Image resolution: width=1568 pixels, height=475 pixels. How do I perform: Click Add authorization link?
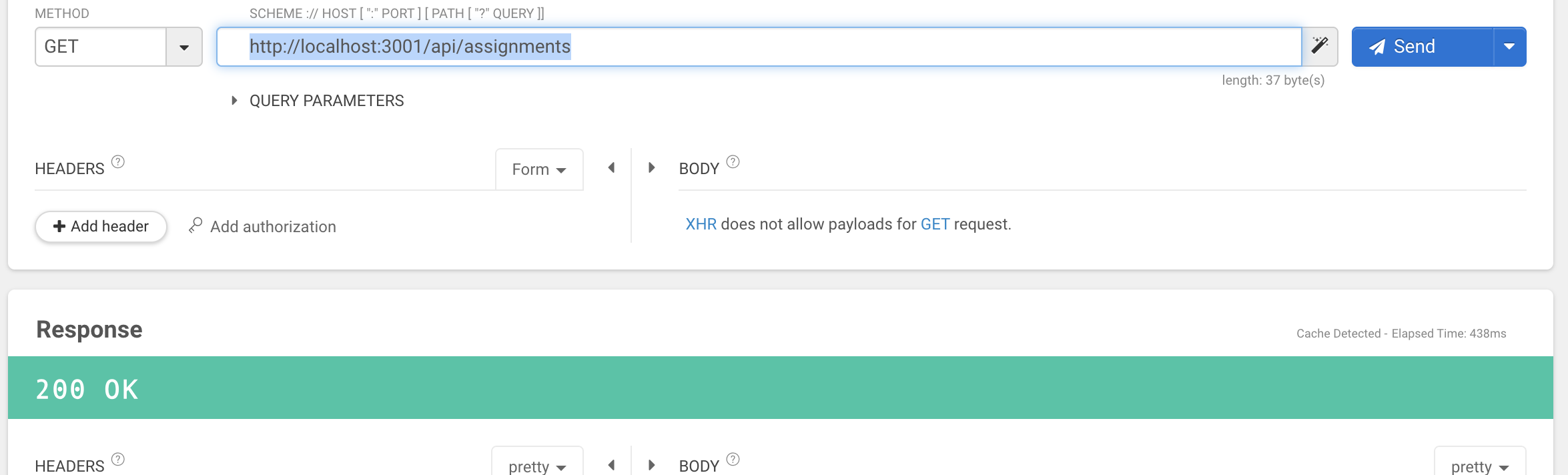tap(263, 226)
